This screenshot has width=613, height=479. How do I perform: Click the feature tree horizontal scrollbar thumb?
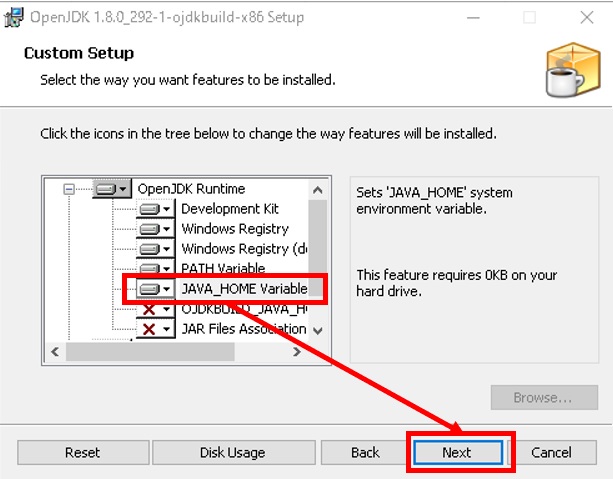tap(150, 352)
